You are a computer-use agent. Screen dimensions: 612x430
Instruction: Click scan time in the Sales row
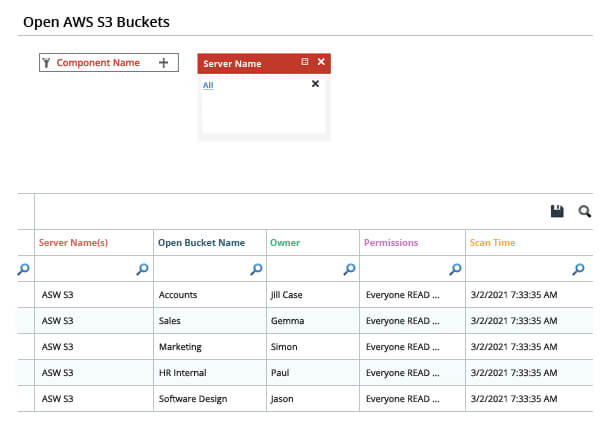(x=514, y=321)
